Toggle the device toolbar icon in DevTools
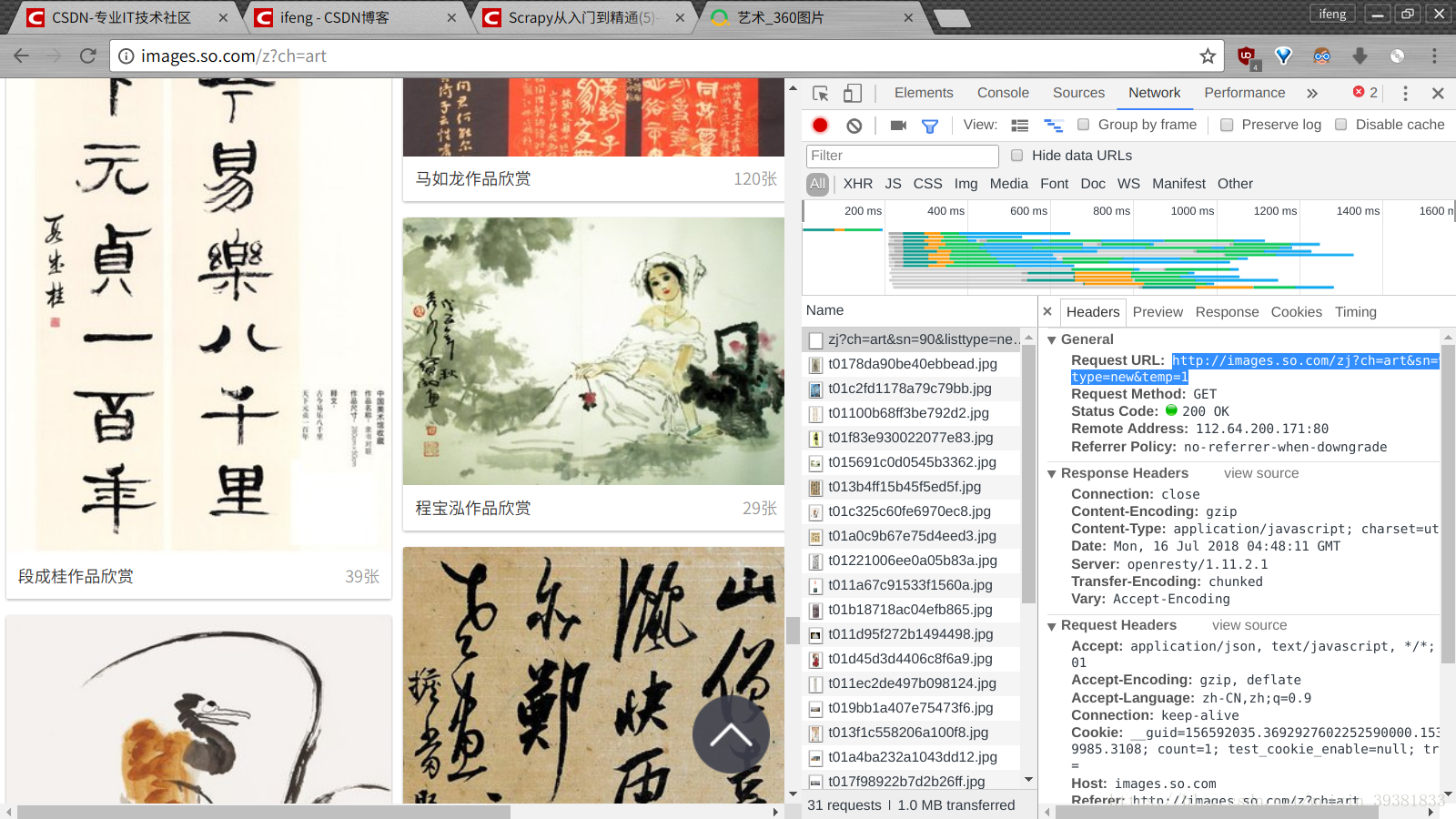1456x819 pixels. pyautogui.click(x=853, y=93)
